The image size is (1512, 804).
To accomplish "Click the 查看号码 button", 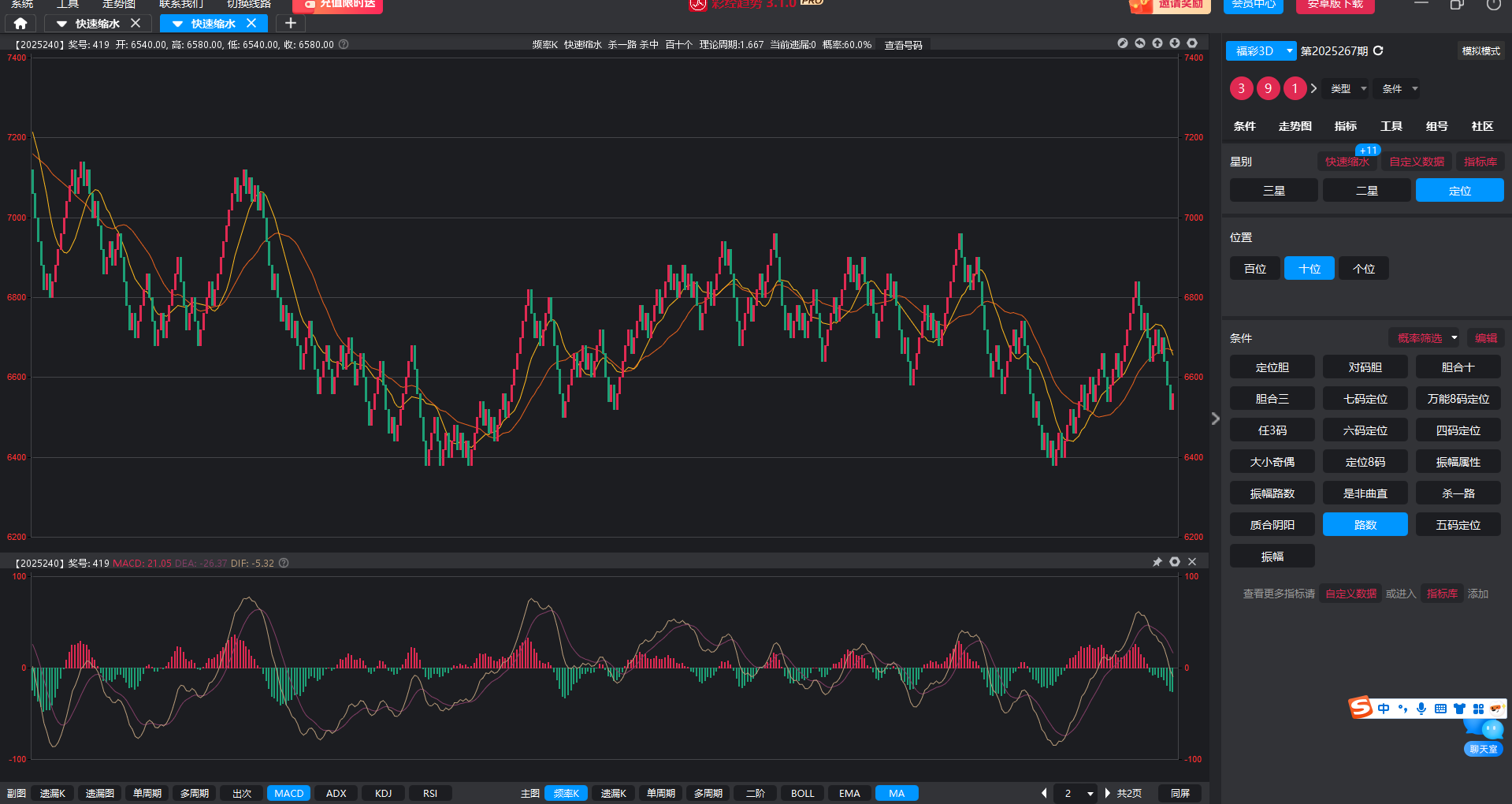I will tap(903, 45).
